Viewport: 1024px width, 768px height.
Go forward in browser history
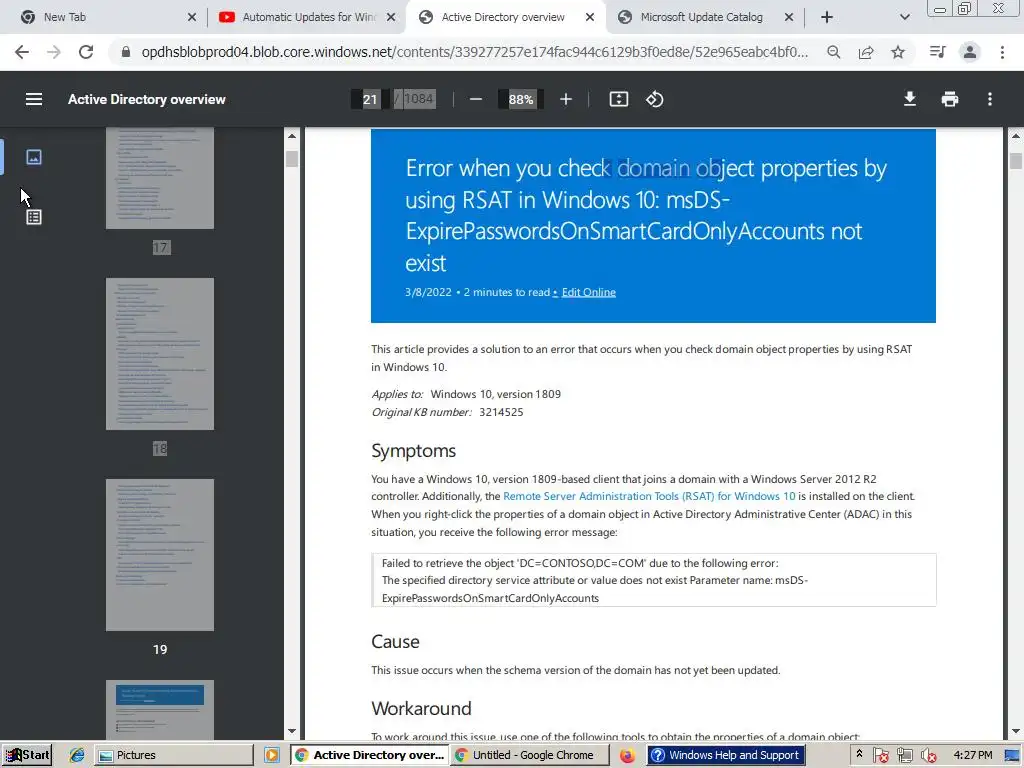[x=54, y=52]
